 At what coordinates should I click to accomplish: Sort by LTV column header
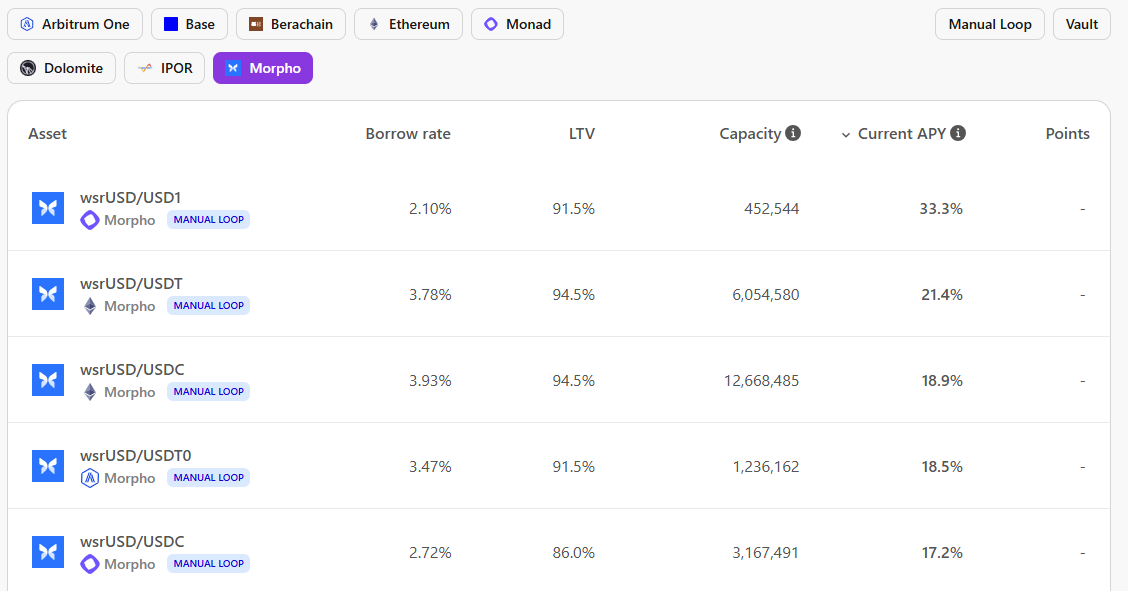(x=582, y=134)
